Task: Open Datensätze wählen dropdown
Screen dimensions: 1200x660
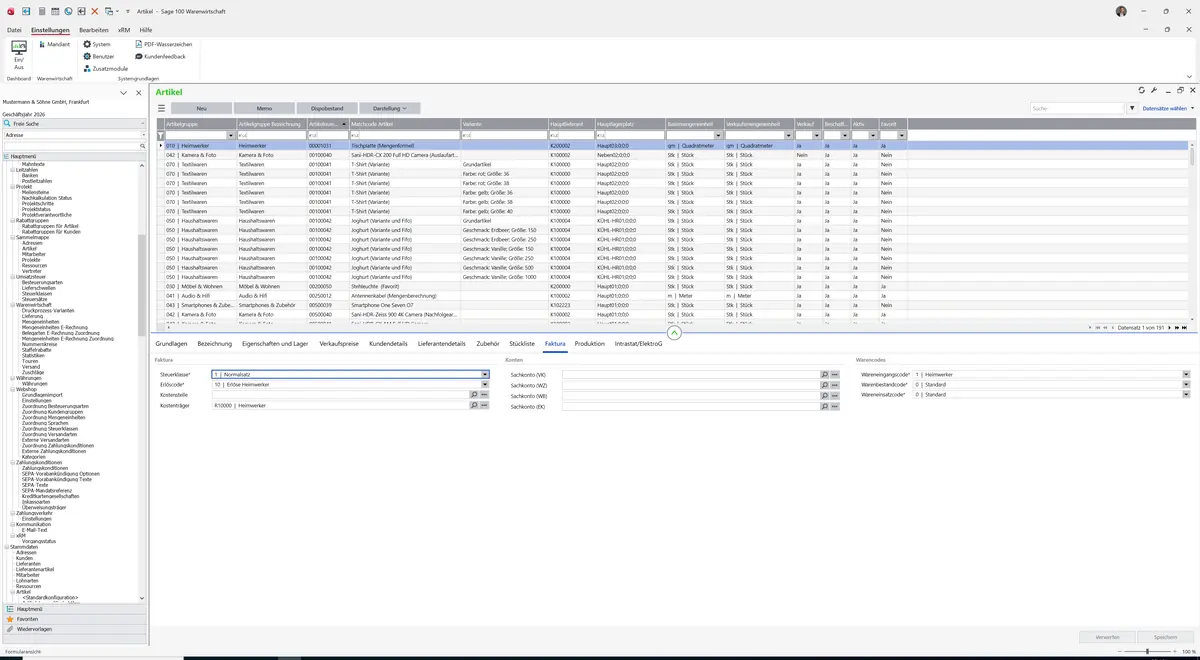Action: click(x=1169, y=108)
